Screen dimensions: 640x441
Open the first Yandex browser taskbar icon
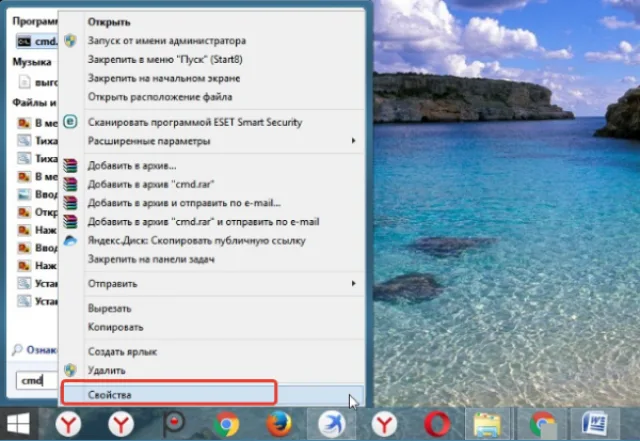tap(68, 424)
